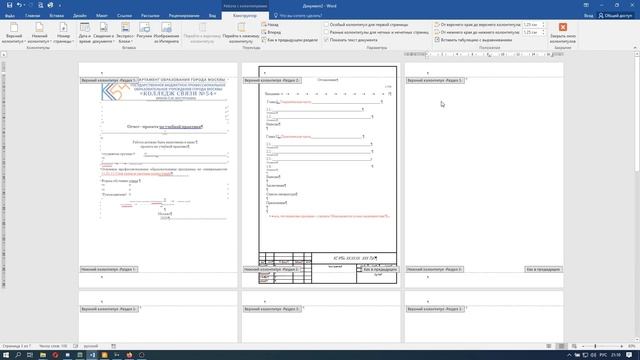This screenshot has width=640, height=360.
Task: Save the document from the quick access toolbar
Action: [9, 5]
